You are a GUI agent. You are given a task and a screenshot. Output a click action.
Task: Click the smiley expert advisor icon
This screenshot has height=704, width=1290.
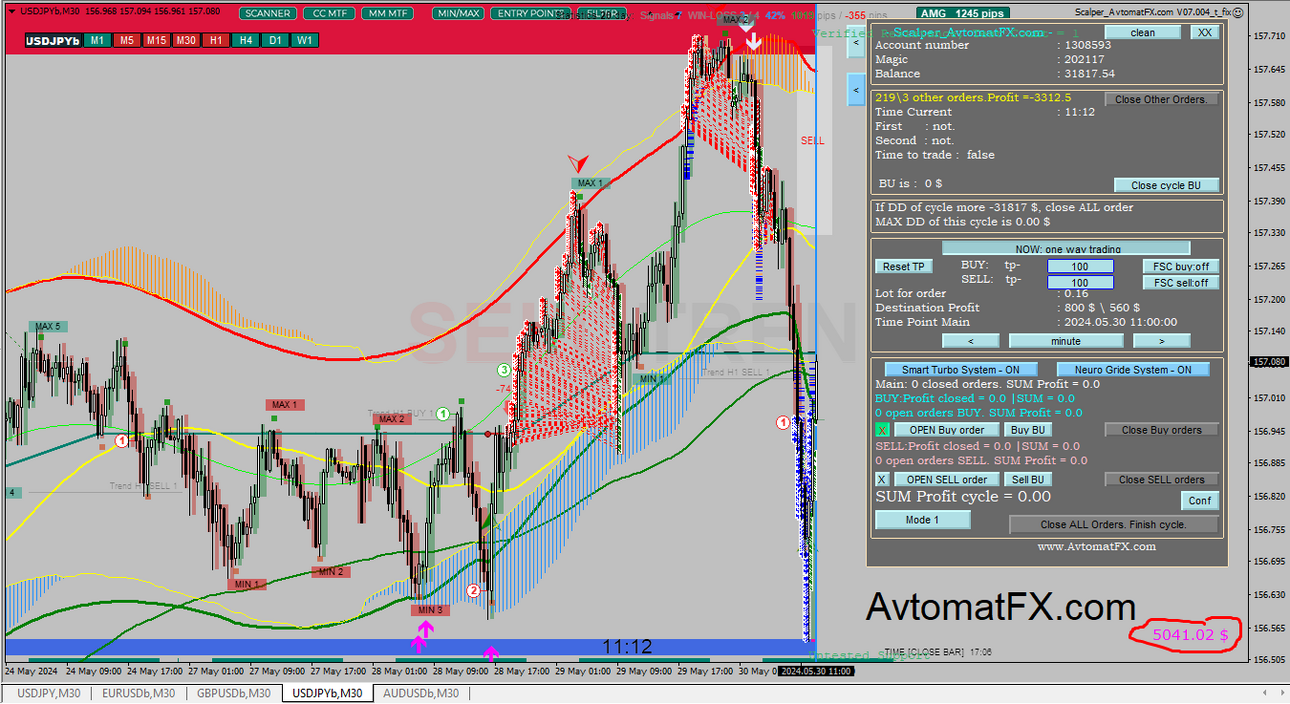1240,12
